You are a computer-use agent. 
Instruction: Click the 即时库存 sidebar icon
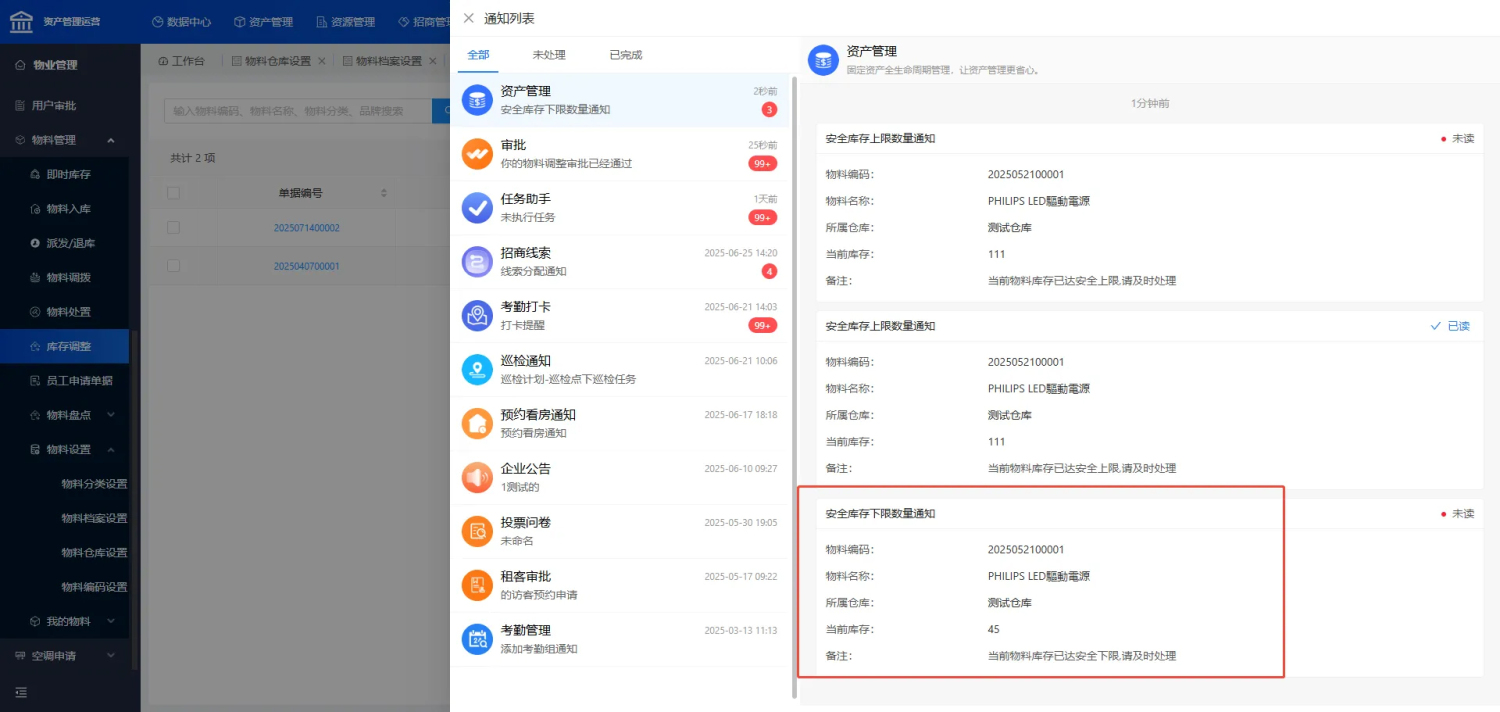(35, 174)
